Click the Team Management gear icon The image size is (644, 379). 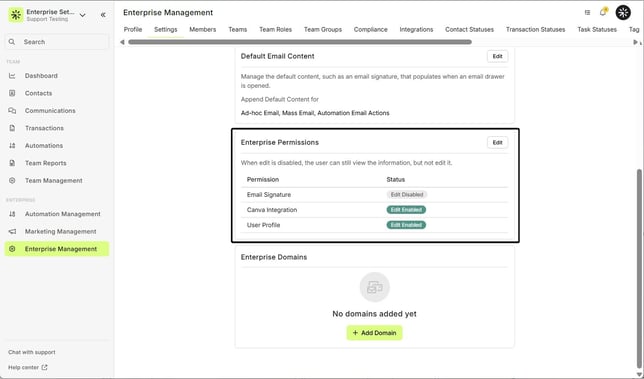12,181
